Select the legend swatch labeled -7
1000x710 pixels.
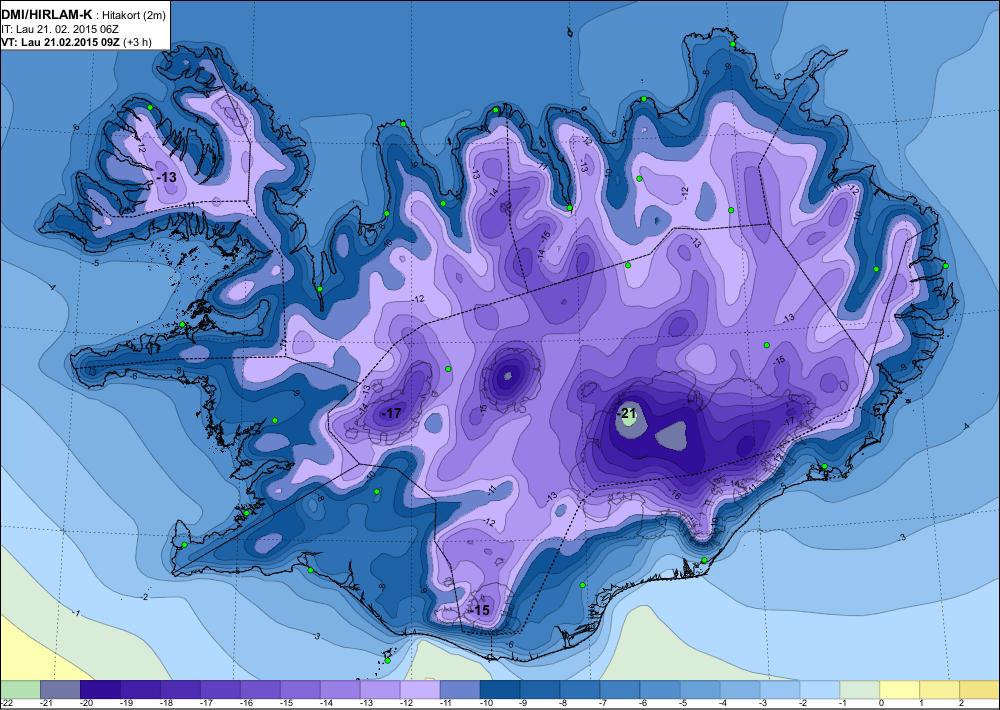click(620, 689)
